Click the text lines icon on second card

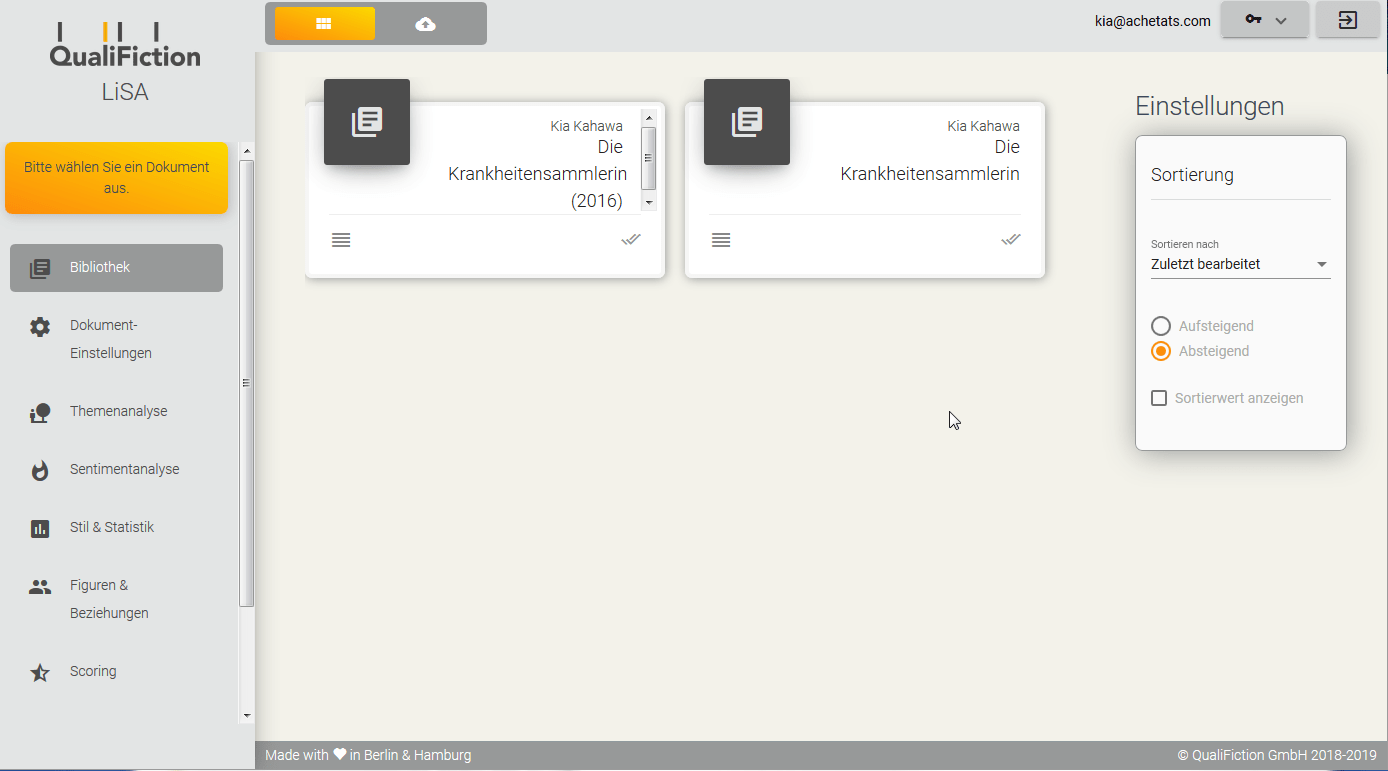coord(721,240)
